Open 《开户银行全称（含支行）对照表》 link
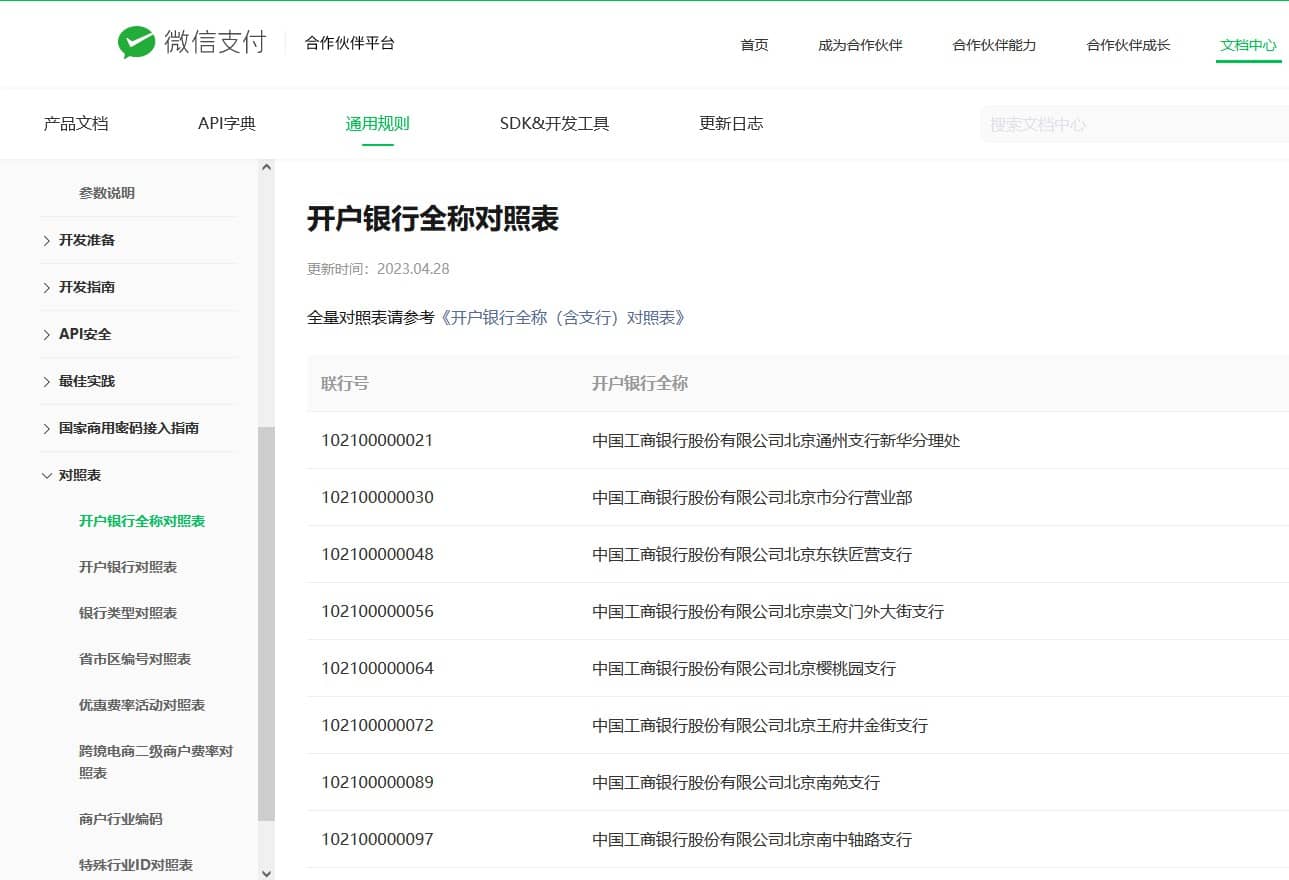 pos(566,318)
